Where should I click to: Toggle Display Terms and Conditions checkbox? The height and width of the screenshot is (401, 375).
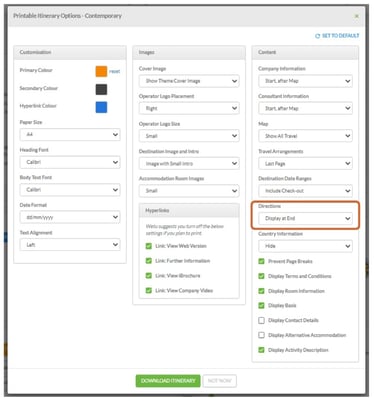(261, 276)
